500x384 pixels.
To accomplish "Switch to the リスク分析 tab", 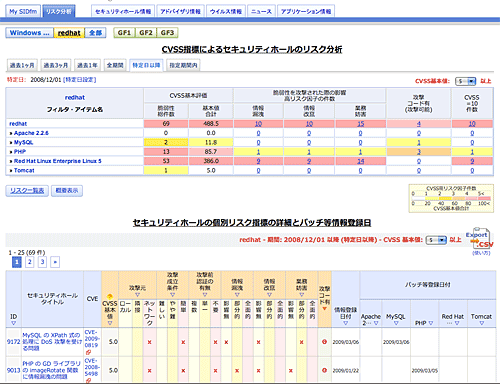I will coord(59,11).
